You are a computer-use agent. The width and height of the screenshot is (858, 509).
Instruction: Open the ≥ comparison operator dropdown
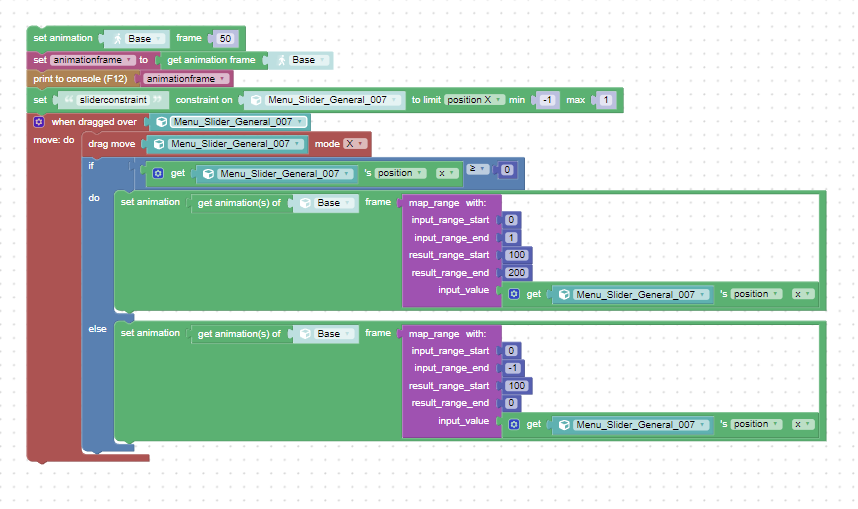[478, 169]
